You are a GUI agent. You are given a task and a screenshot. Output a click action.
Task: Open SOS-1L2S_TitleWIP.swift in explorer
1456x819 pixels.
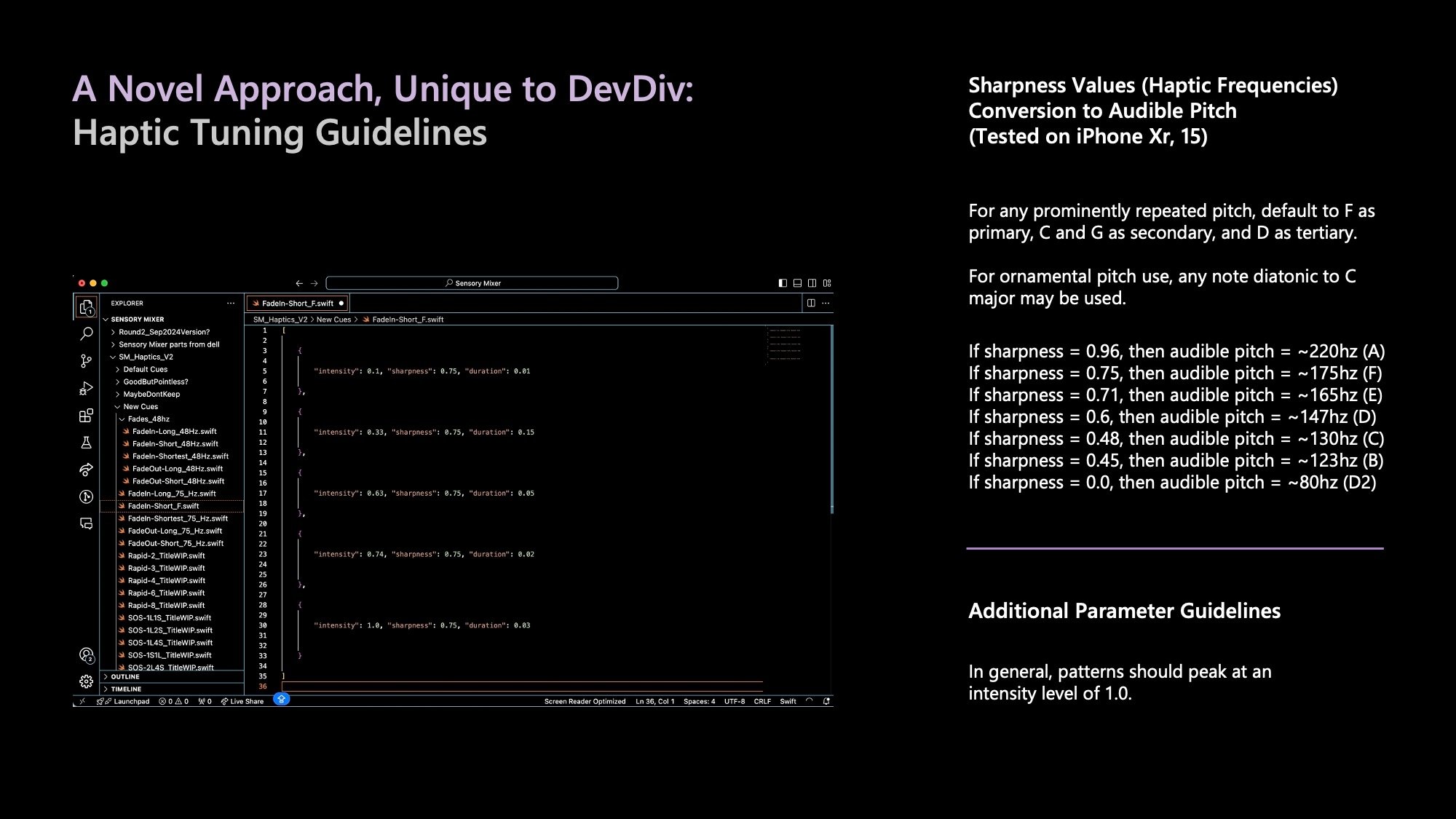[171, 630]
